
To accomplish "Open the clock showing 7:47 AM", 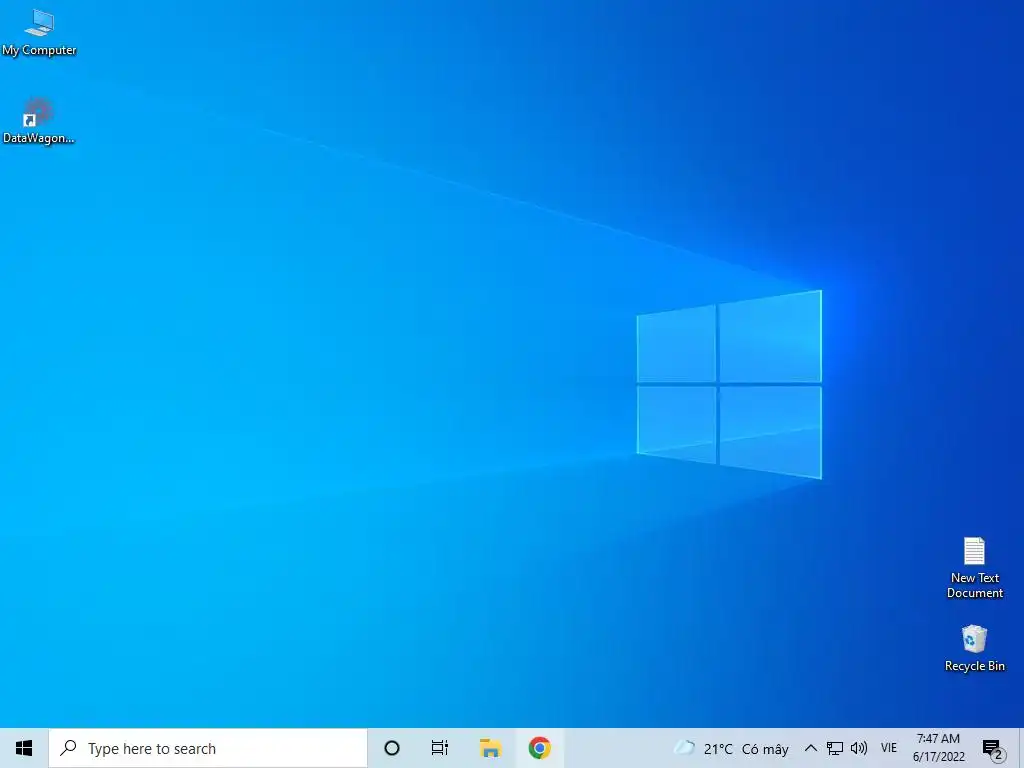I will (x=938, y=748).
